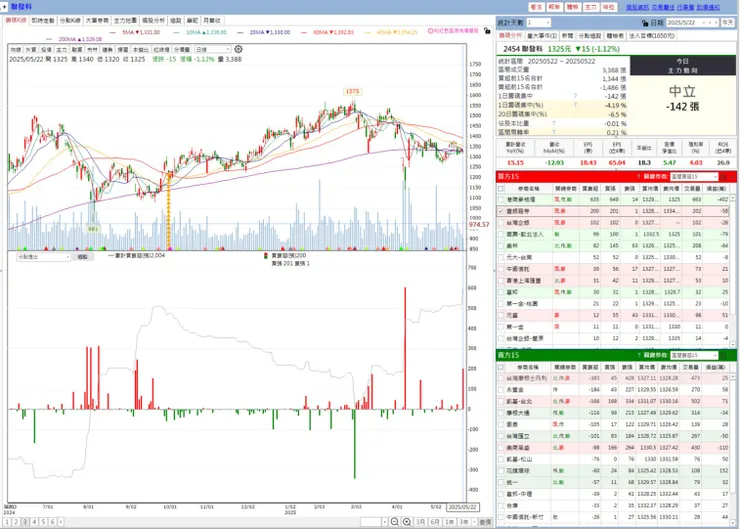Click the lock icon beside 日期
The width and height of the screenshot is (740, 529).
645,23
